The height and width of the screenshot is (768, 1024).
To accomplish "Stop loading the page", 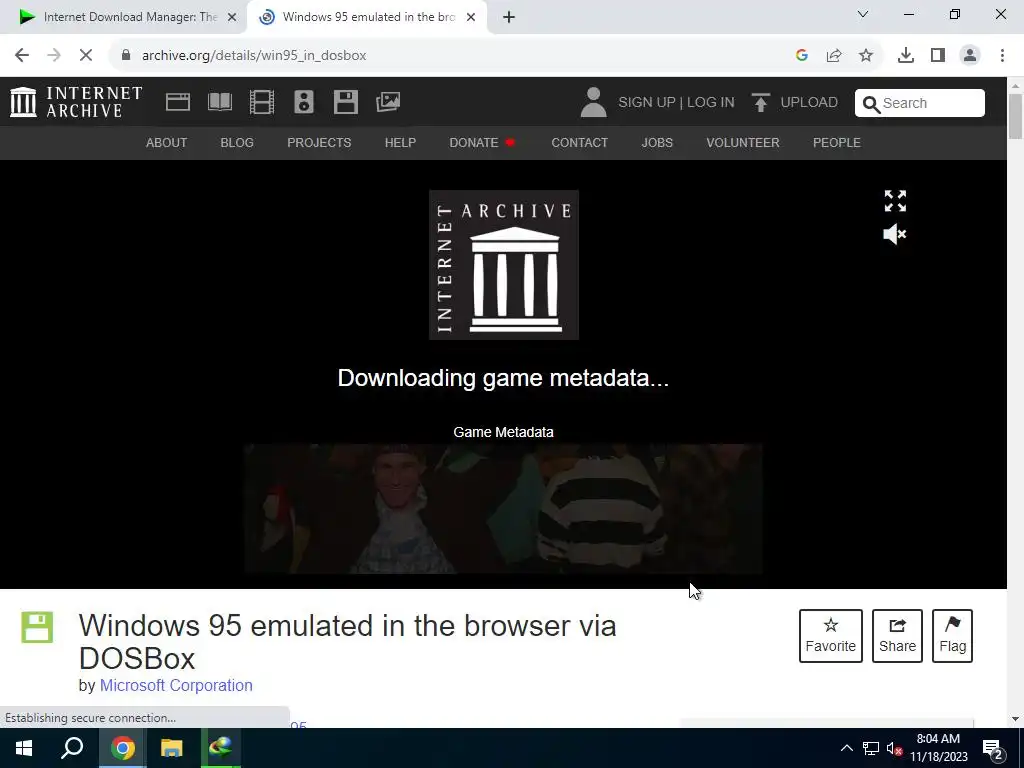I will point(86,55).
